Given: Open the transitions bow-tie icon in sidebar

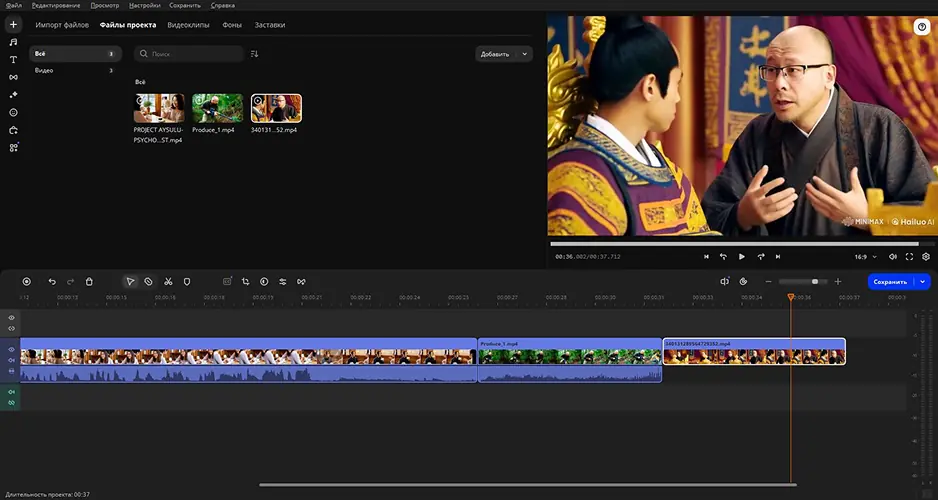Looking at the screenshot, I should tap(13, 77).
